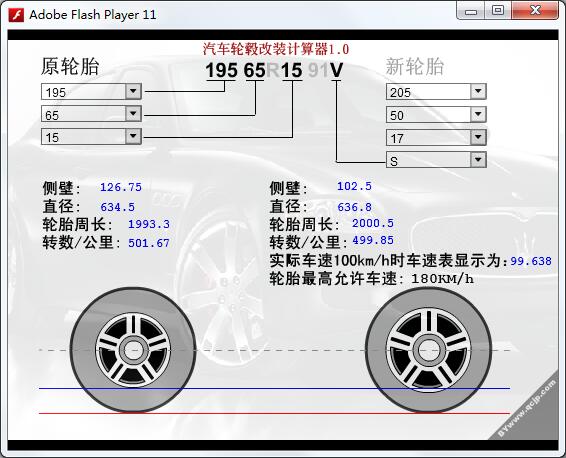Open the speed rating dropdown showing S
Image resolution: width=566 pixels, height=458 pixels.
click(x=436, y=160)
